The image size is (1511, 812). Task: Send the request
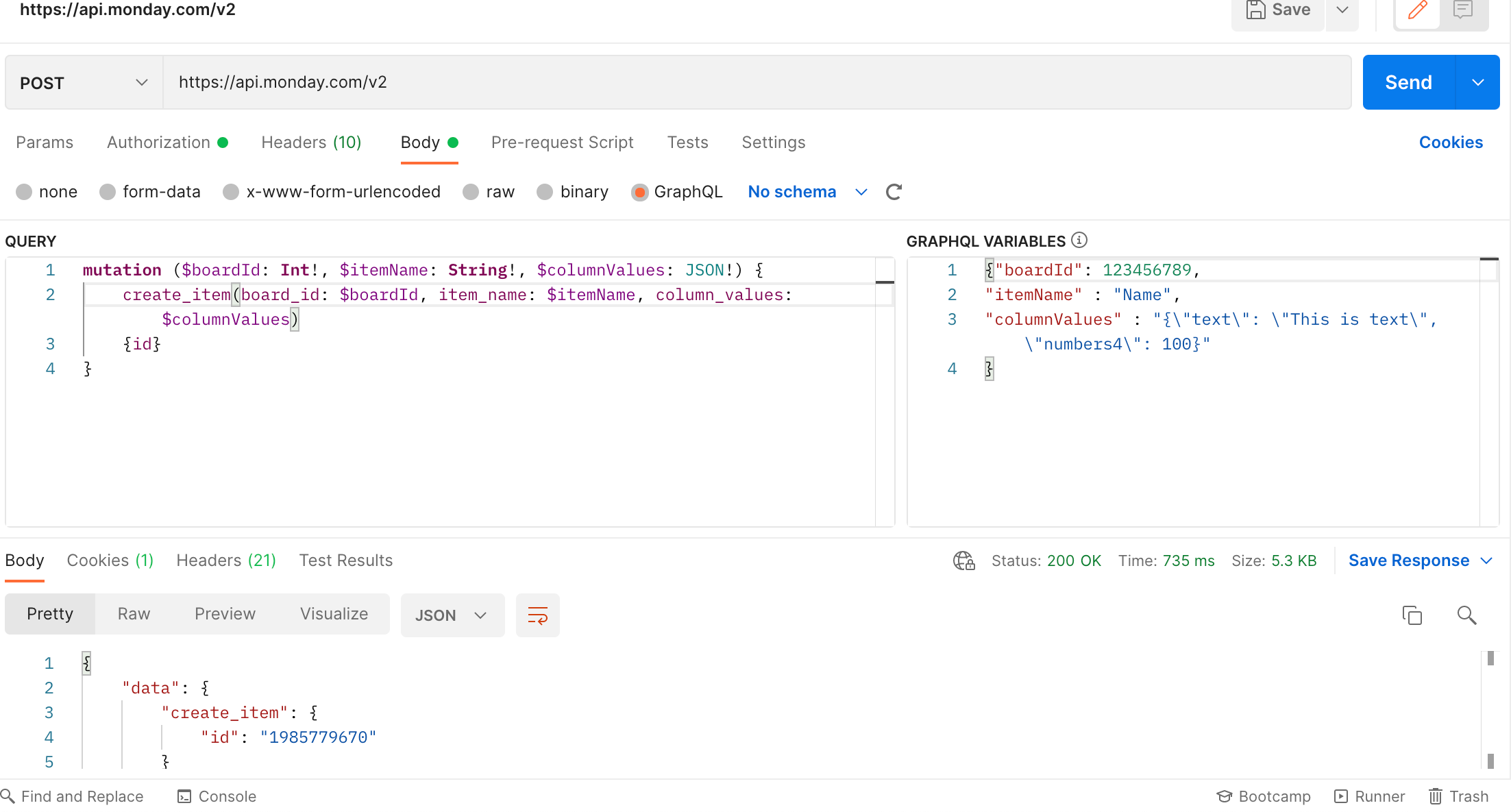point(1408,82)
